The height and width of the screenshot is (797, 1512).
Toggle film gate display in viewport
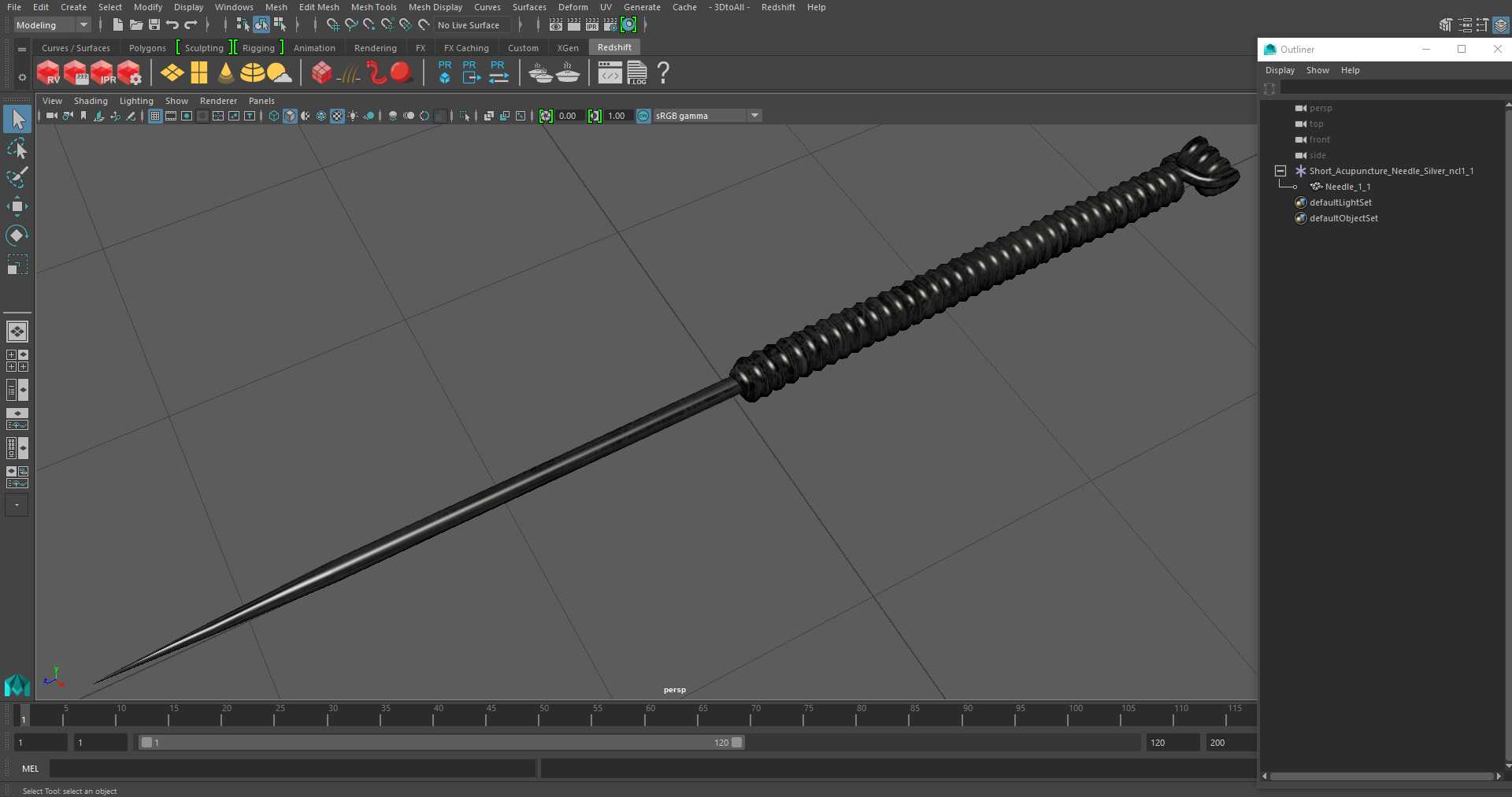click(x=171, y=116)
